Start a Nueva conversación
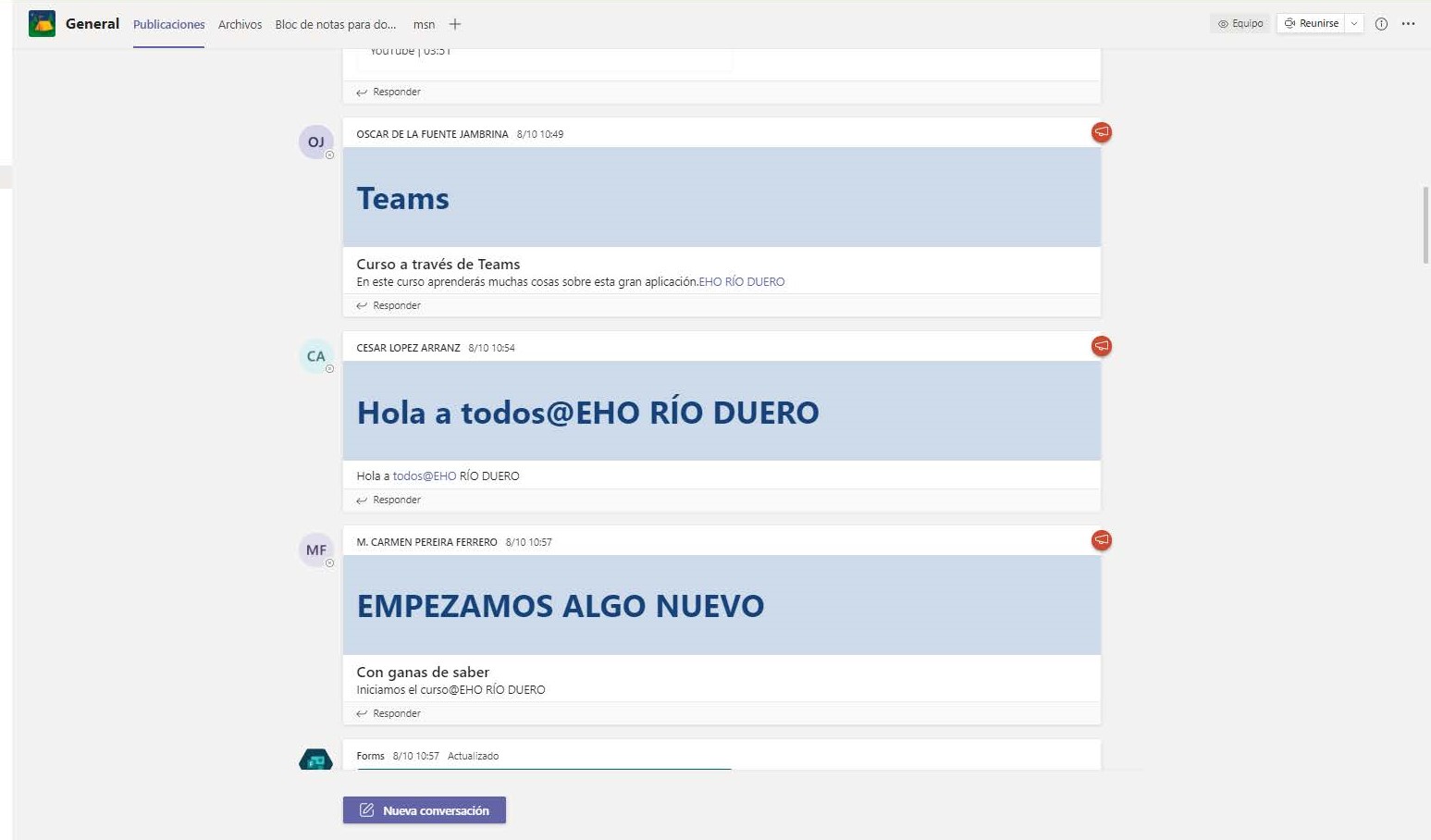Image resolution: width=1431 pixels, height=840 pixels. click(x=425, y=810)
